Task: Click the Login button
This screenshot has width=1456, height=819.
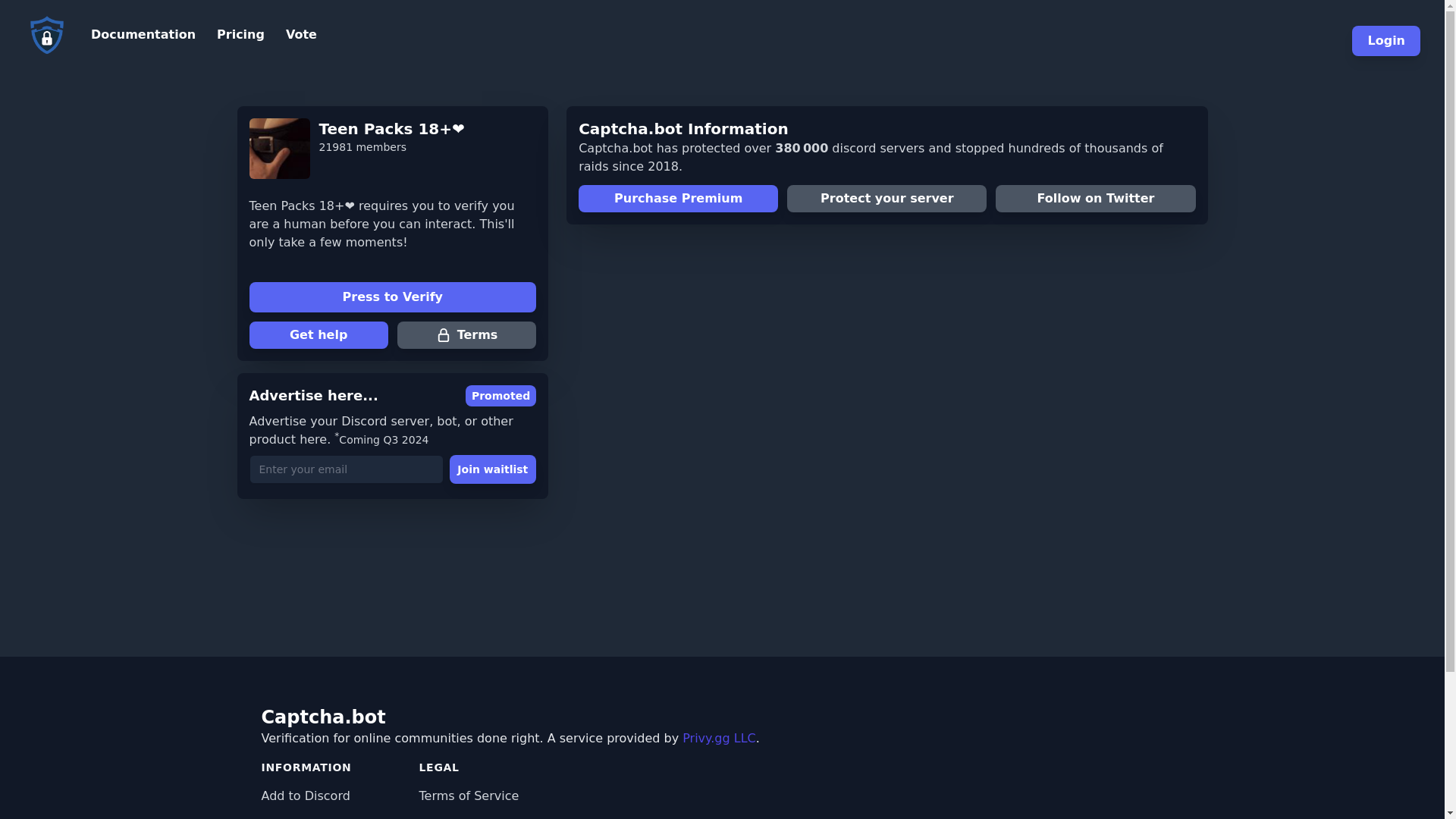Action: pyautogui.click(x=1385, y=41)
